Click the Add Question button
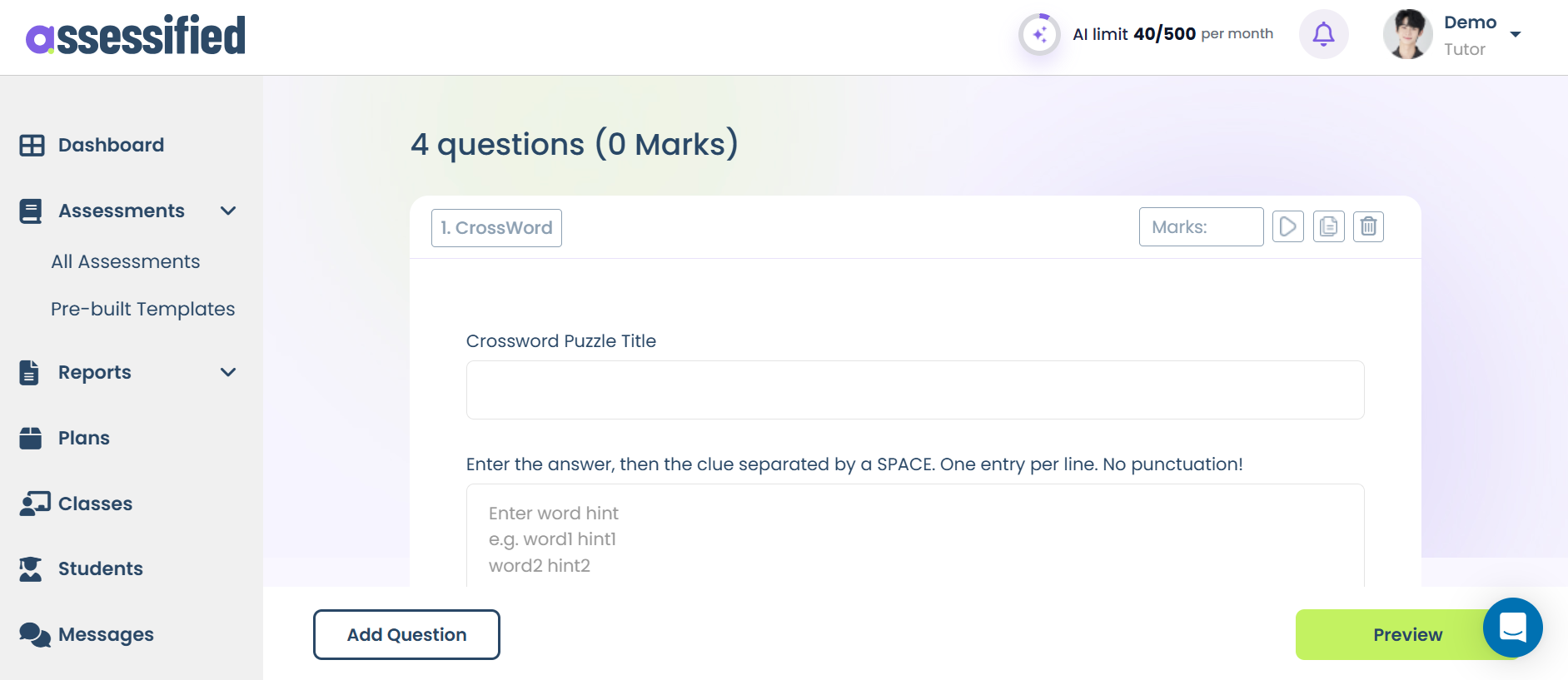 [x=406, y=634]
